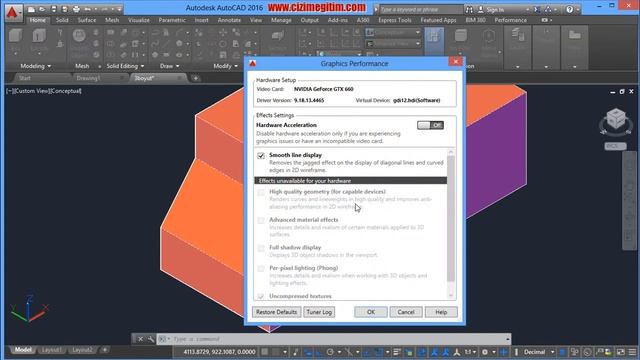The image size is (640, 360).
Task: Close the command line with its X icon
Action: click(x=140, y=339)
